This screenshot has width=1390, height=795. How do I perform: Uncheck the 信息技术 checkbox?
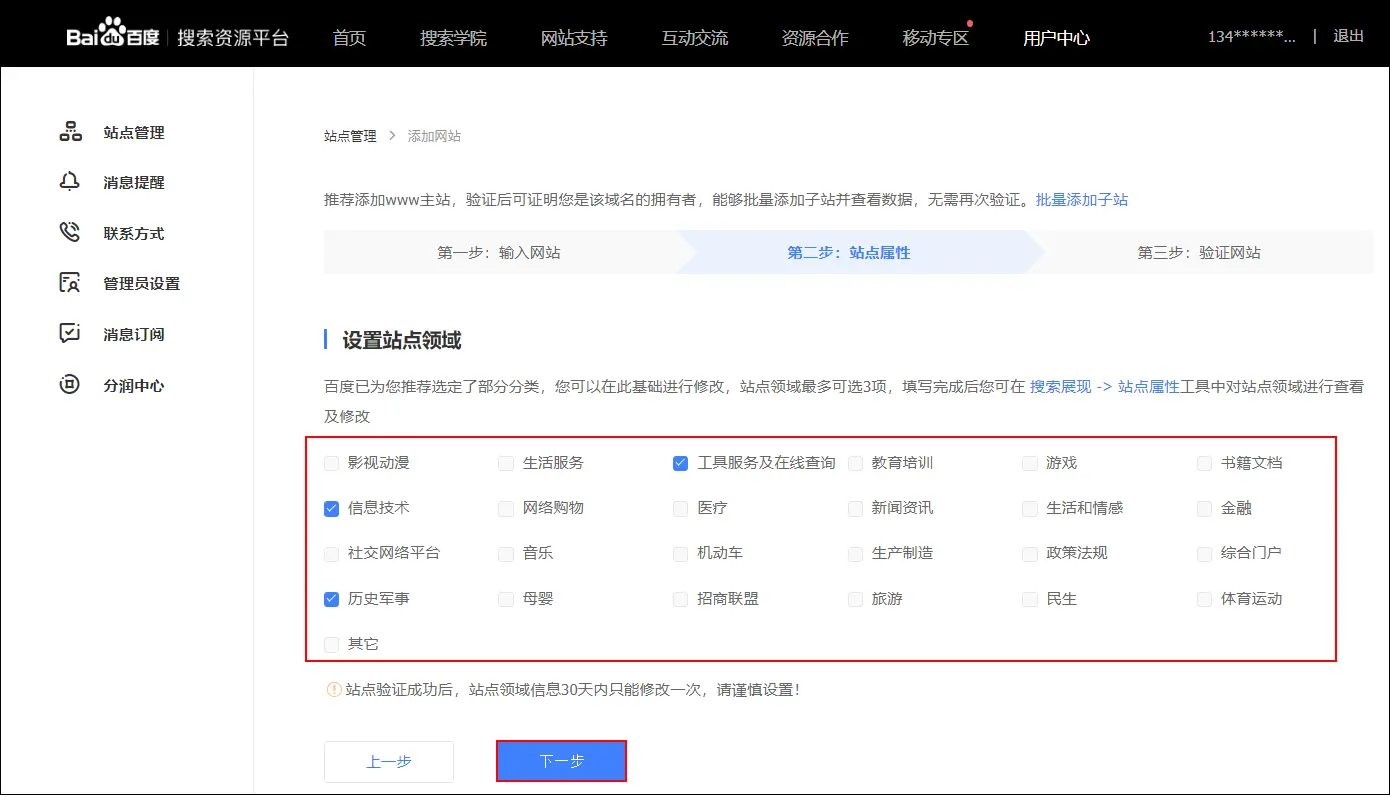332,508
